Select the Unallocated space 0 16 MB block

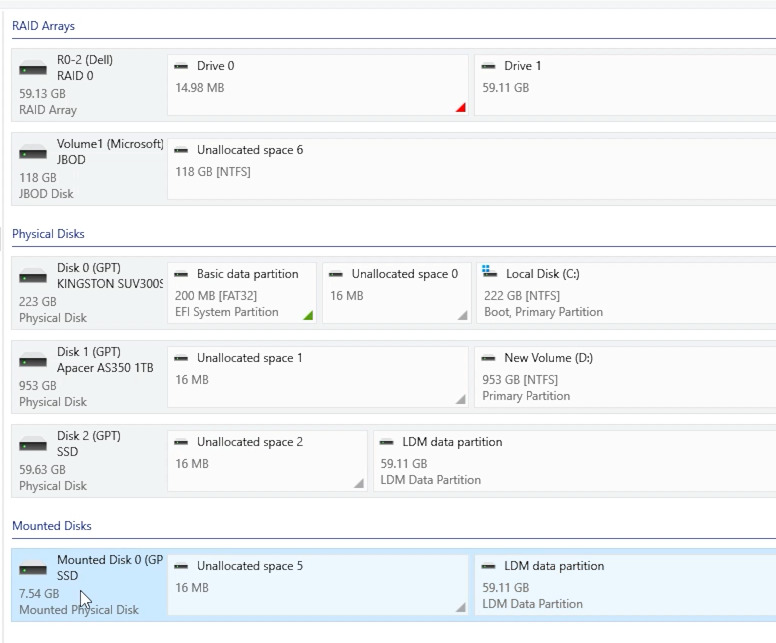coord(396,293)
